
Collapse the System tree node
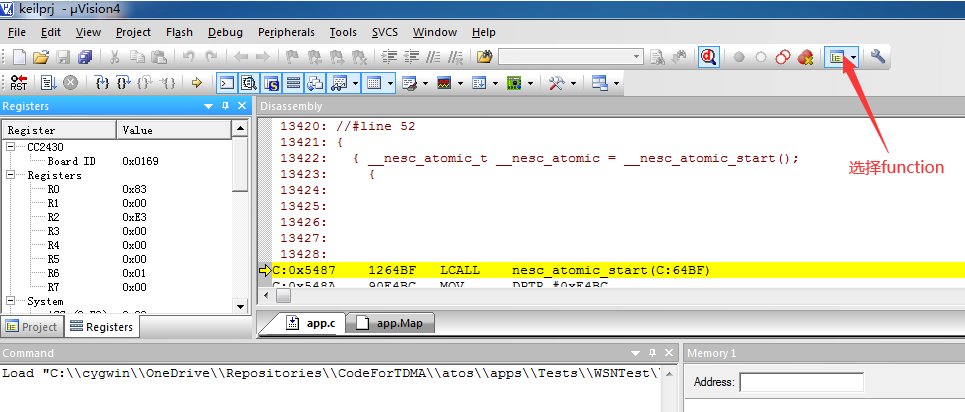click(x=11, y=301)
